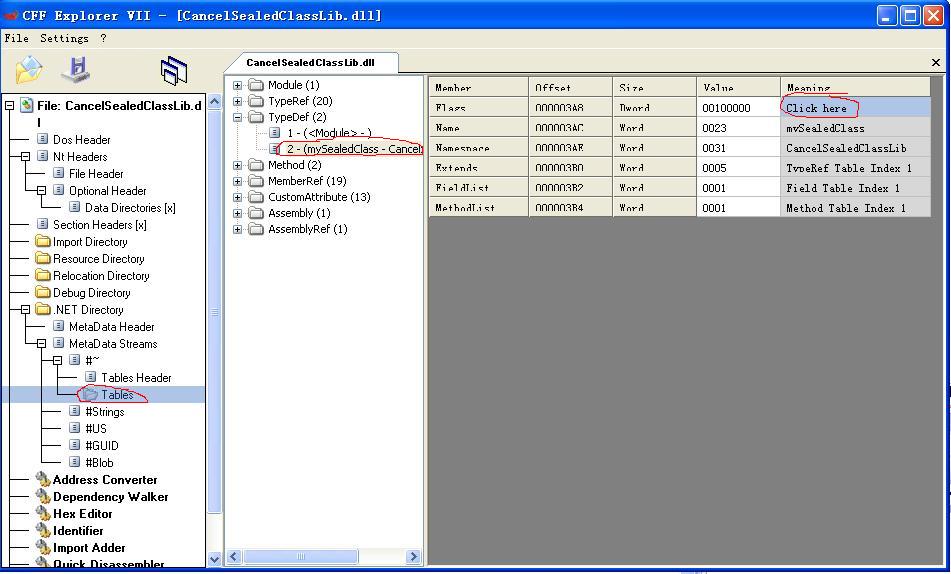Viewport: 951px width, 574px height.
Task: Select the Extends value 0005 cell
Action: click(x=738, y=168)
